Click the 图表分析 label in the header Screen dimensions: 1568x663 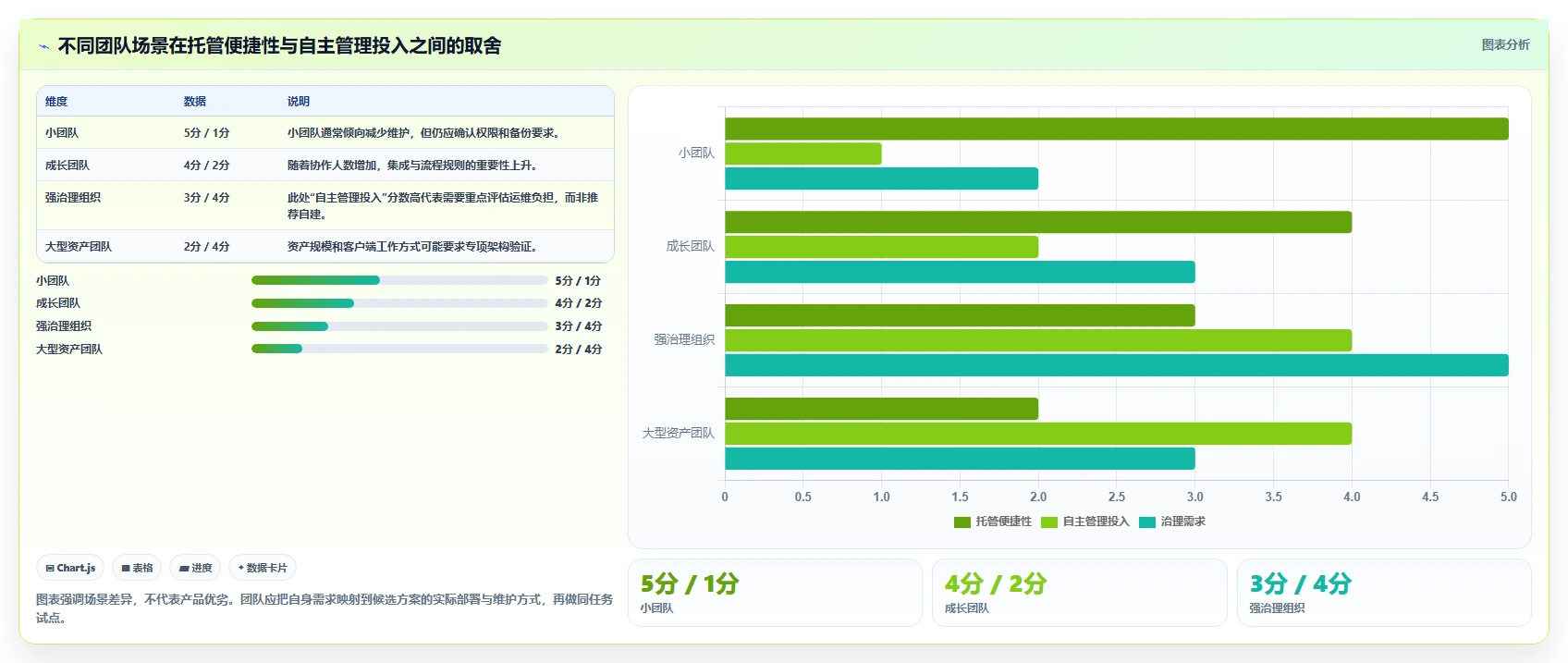click(1505, 44)
